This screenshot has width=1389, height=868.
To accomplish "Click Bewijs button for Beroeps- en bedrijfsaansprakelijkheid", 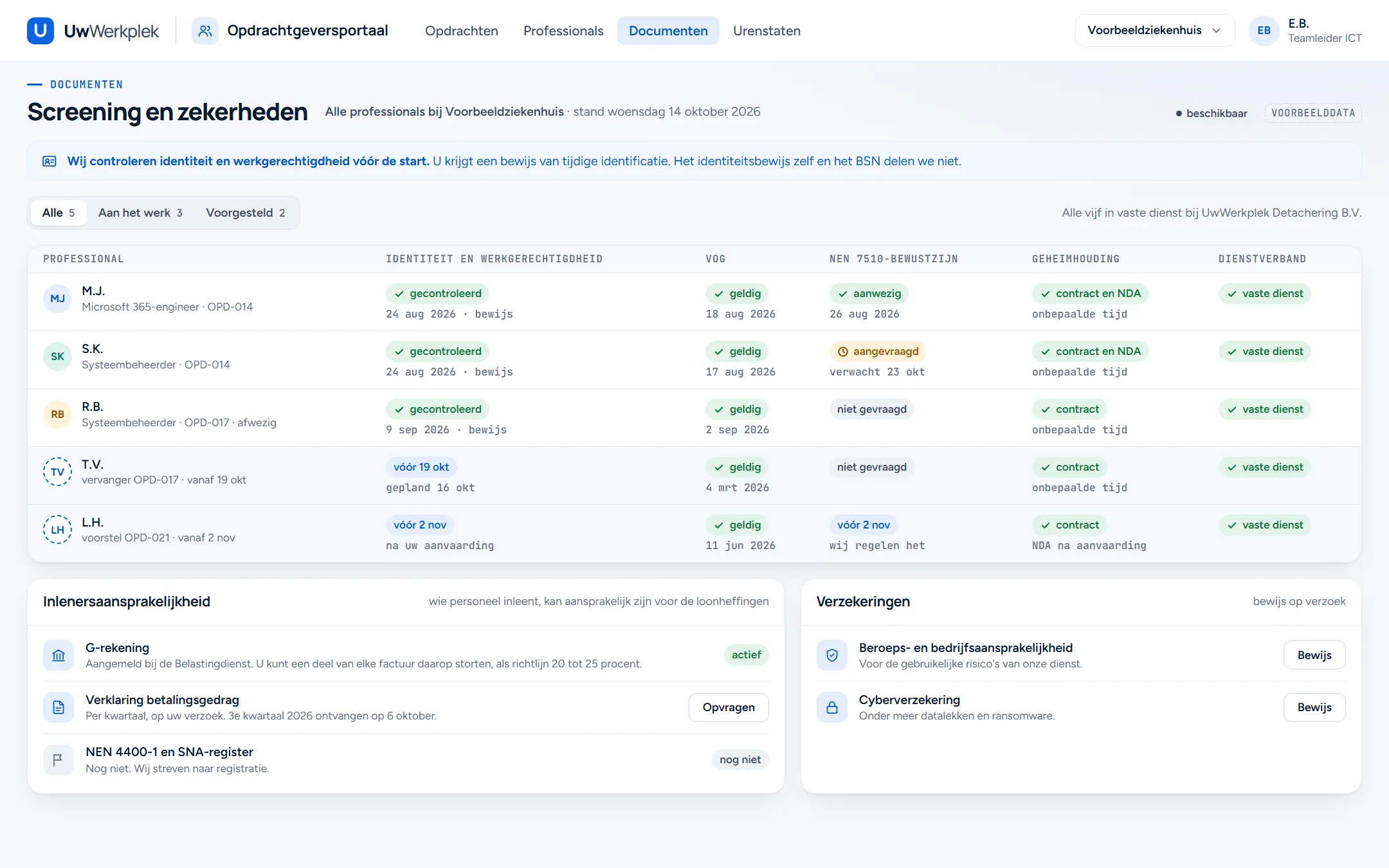I will pos(1314,655).
